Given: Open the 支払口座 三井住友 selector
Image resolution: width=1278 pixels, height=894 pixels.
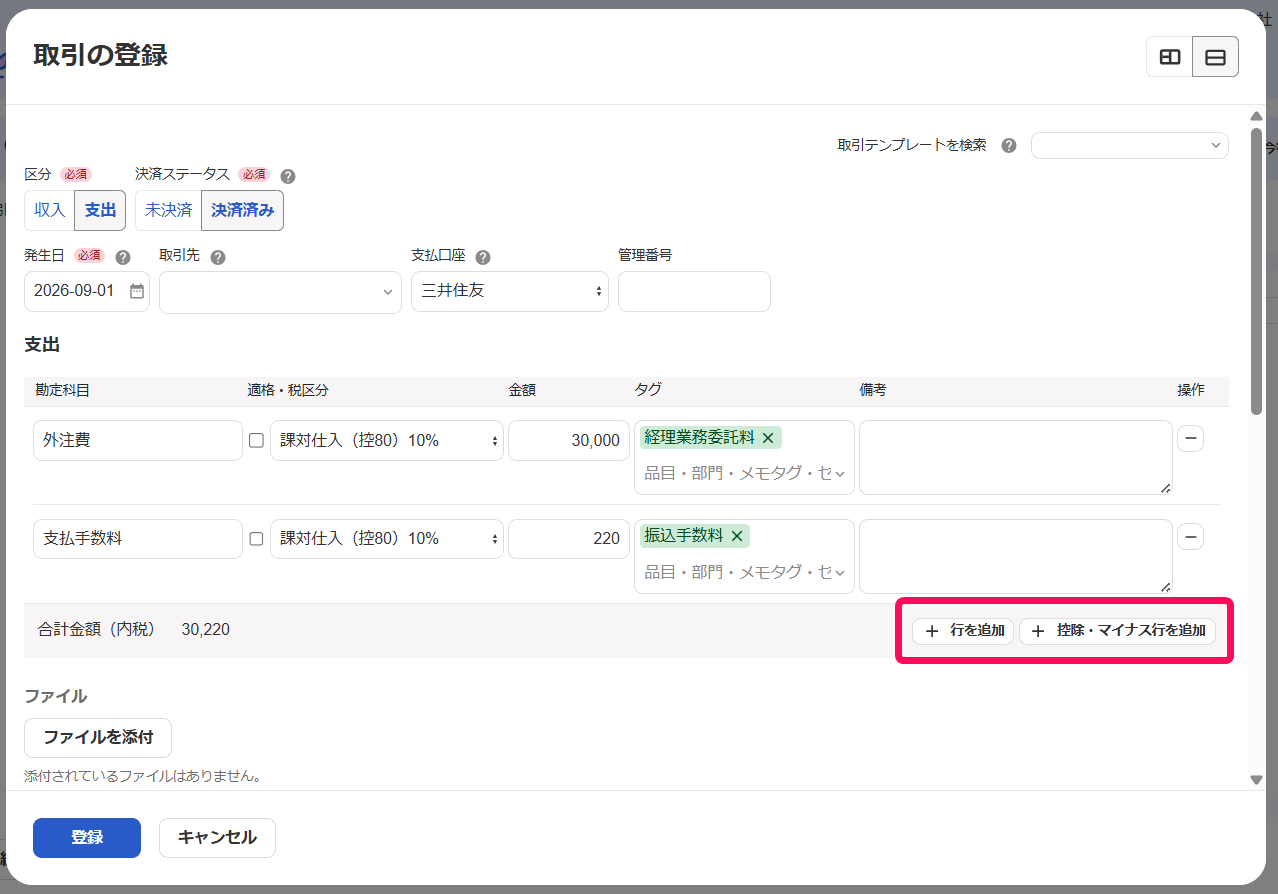Looking at the screenshot, I should pyautogui.click(x=510, y=291).
